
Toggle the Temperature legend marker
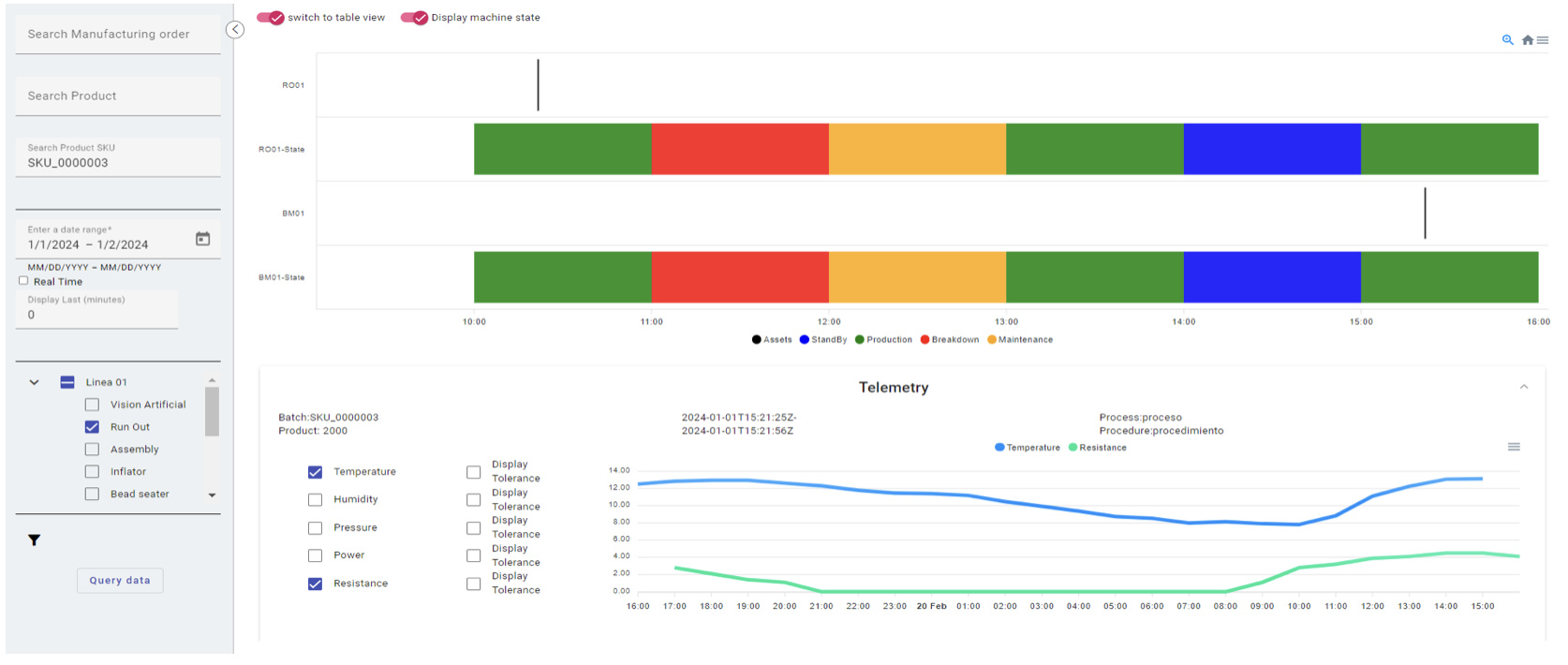tap(999, 448)
